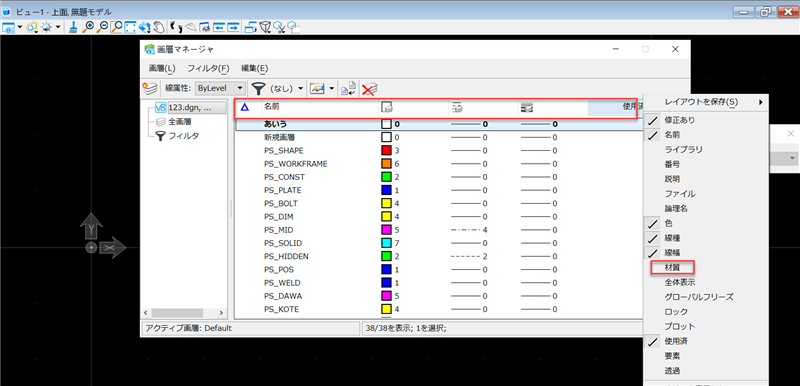This screenshot has height=386, width=800.
Task: Uncheck 線種 column in the context menu
Action: tap(671, 238)
